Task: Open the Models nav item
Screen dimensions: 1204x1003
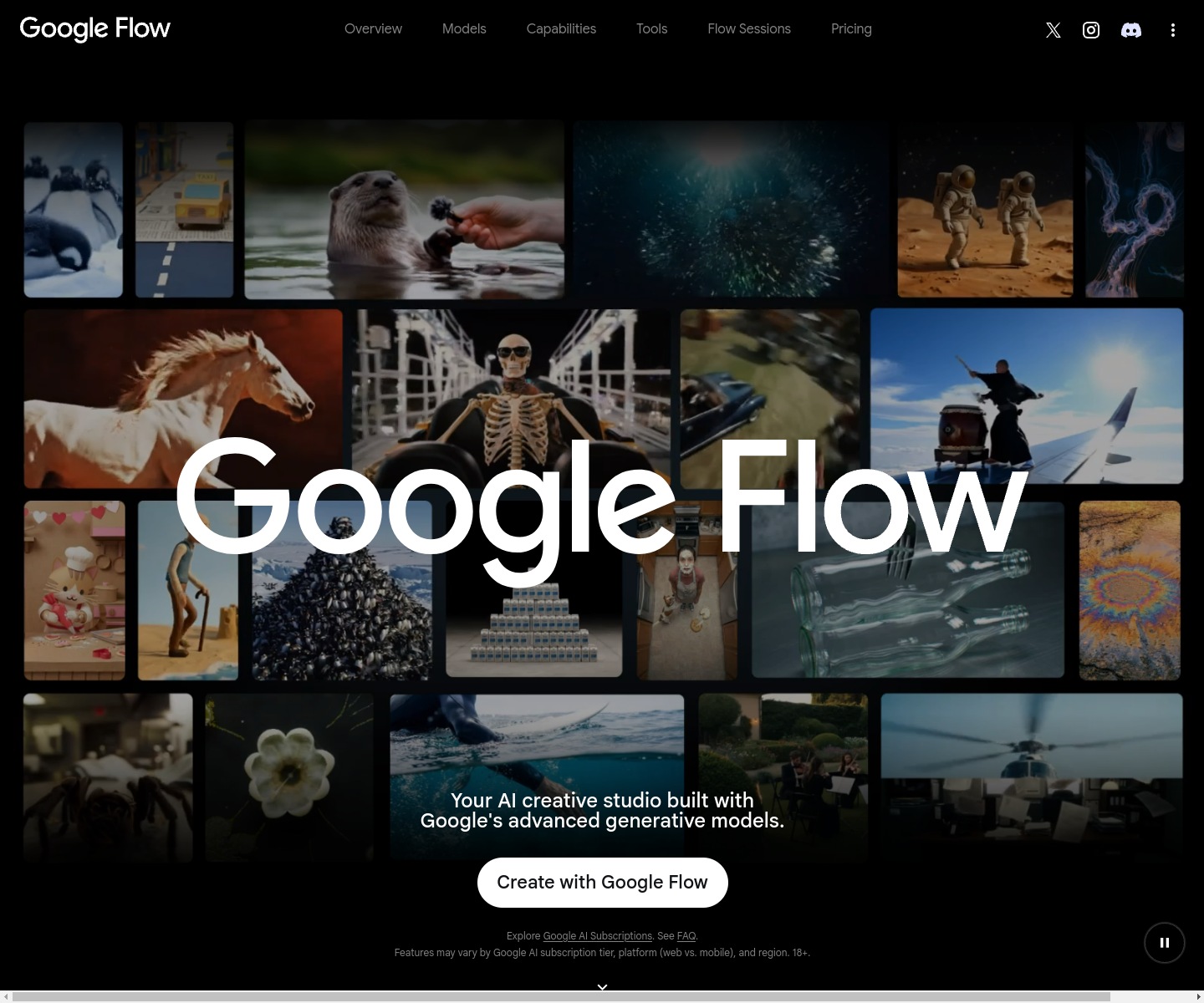Action: click(464, 28)
